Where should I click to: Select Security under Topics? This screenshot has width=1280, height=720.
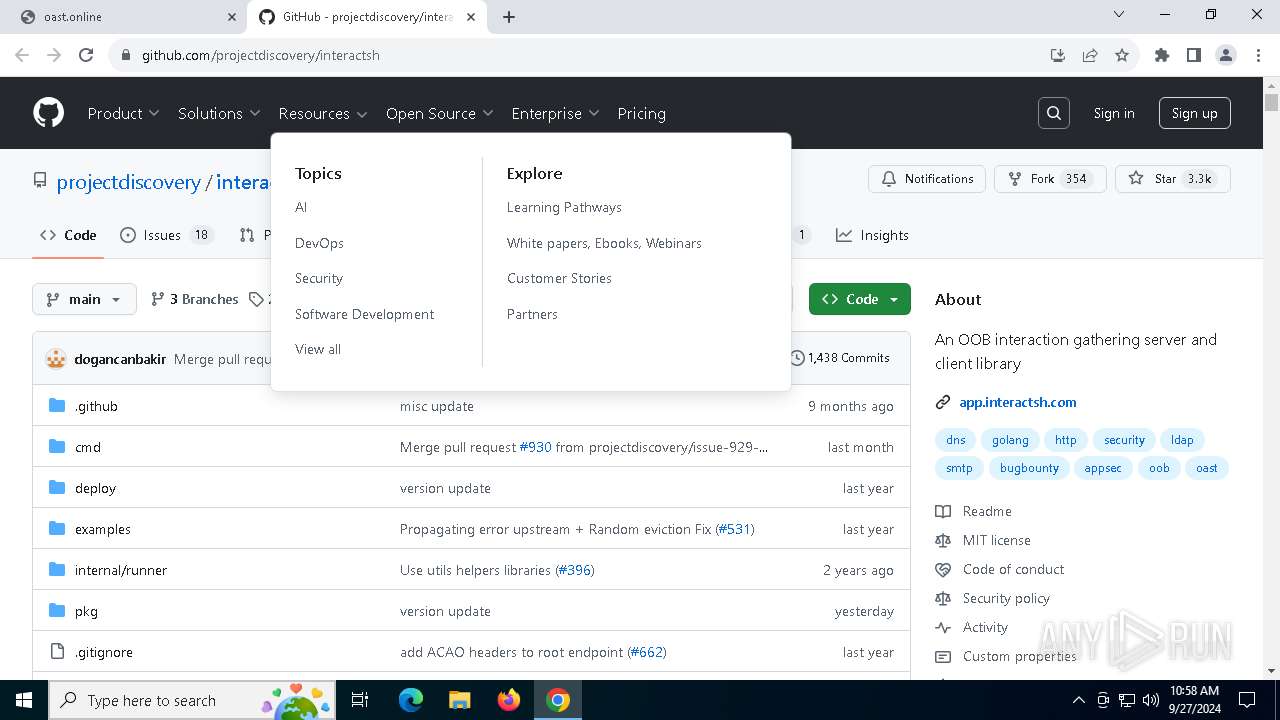tap(319, 278)
